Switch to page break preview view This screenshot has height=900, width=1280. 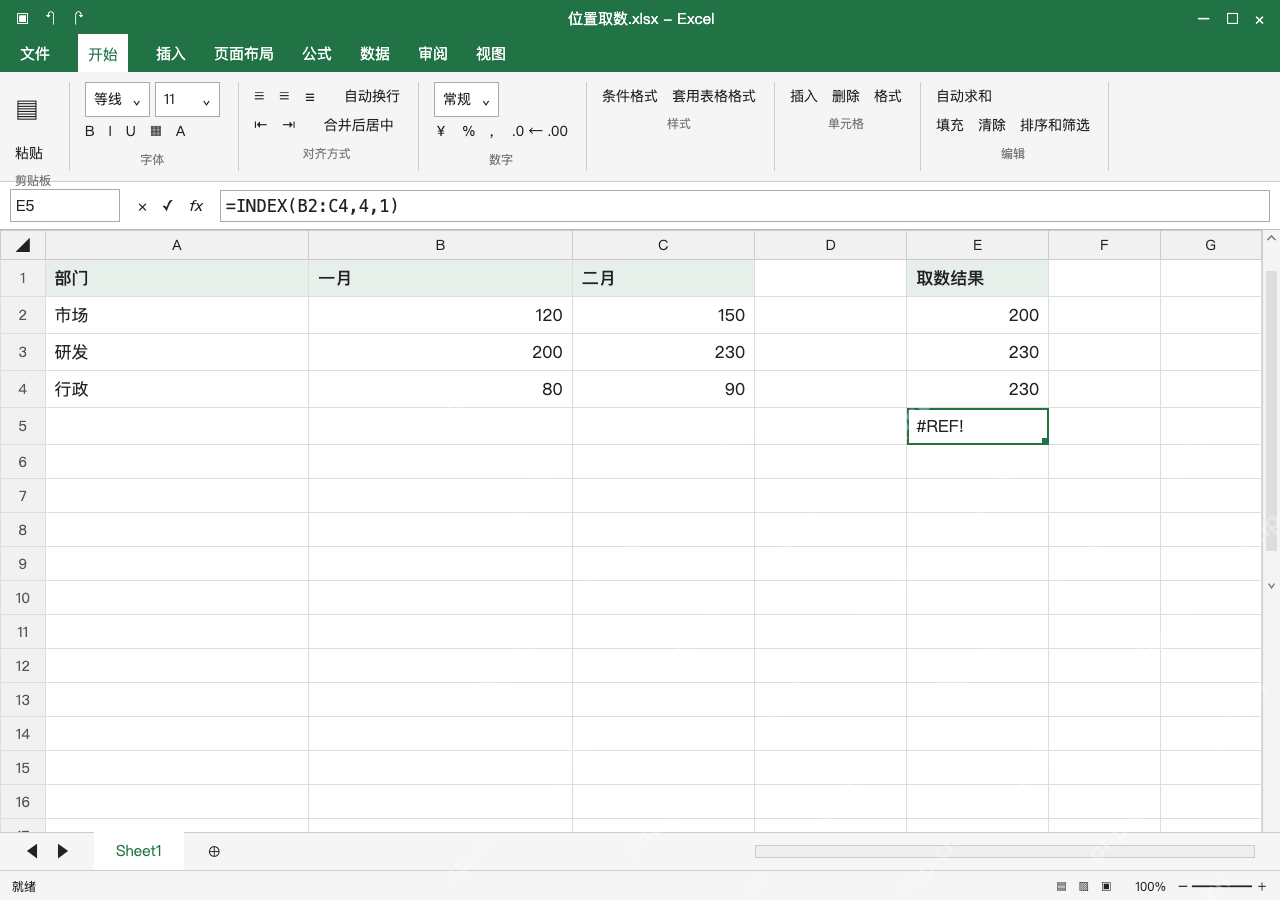pyautogui.click(x=1106, y=886)
